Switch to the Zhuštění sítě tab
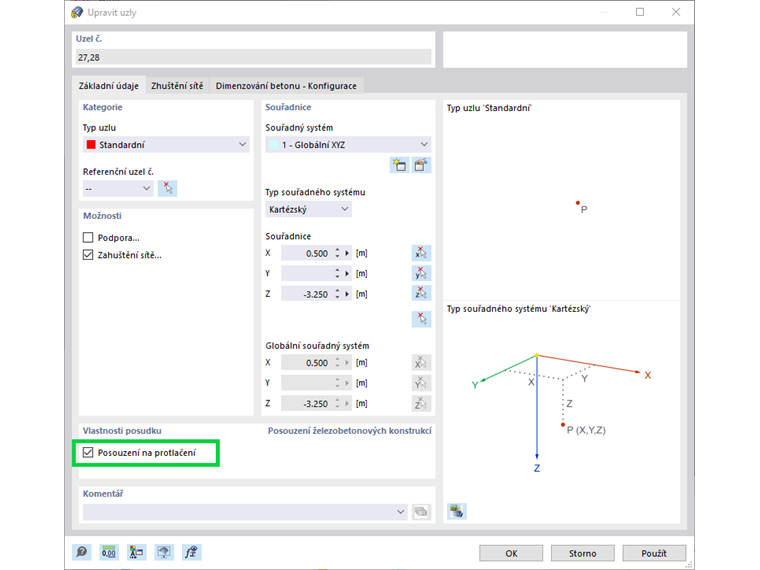 pyautogui.click(x=177, y=86)
